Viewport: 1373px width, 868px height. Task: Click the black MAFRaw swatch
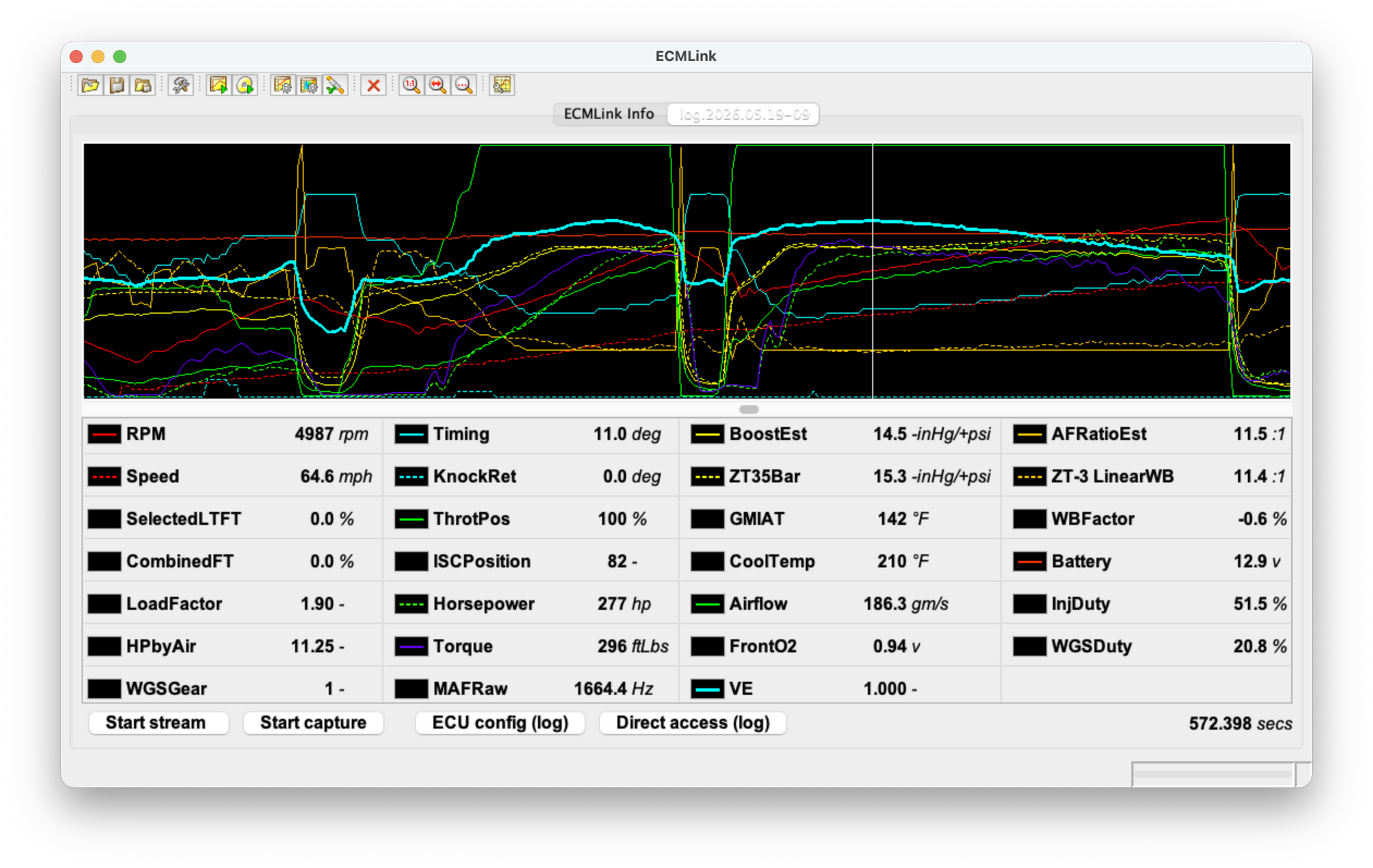tap(411, 689)
